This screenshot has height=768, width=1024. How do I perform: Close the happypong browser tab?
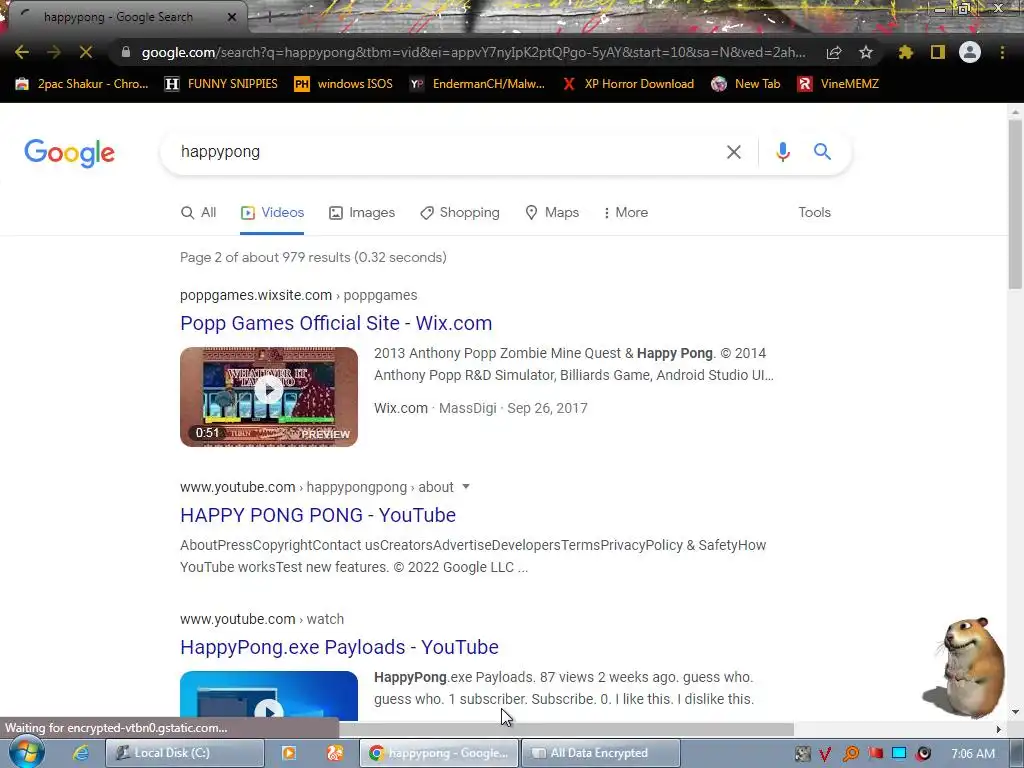232,17
